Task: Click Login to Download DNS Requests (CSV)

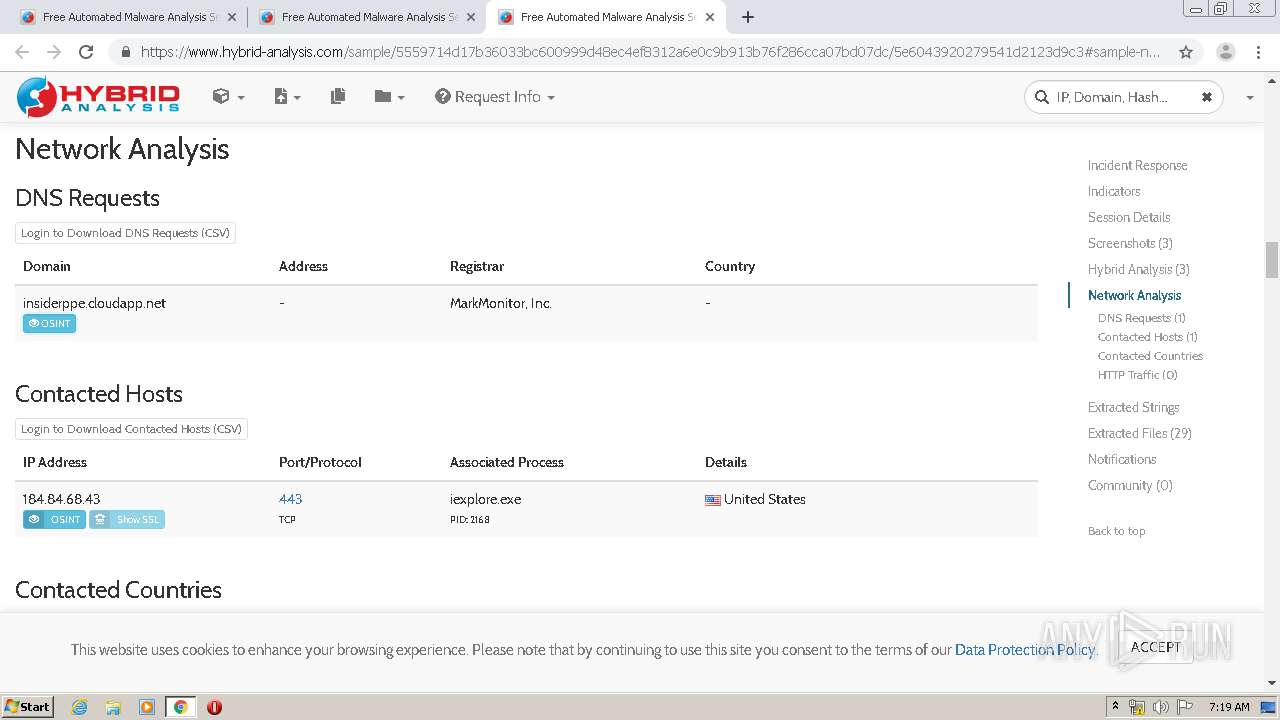Action: click(x=125, y=233)
